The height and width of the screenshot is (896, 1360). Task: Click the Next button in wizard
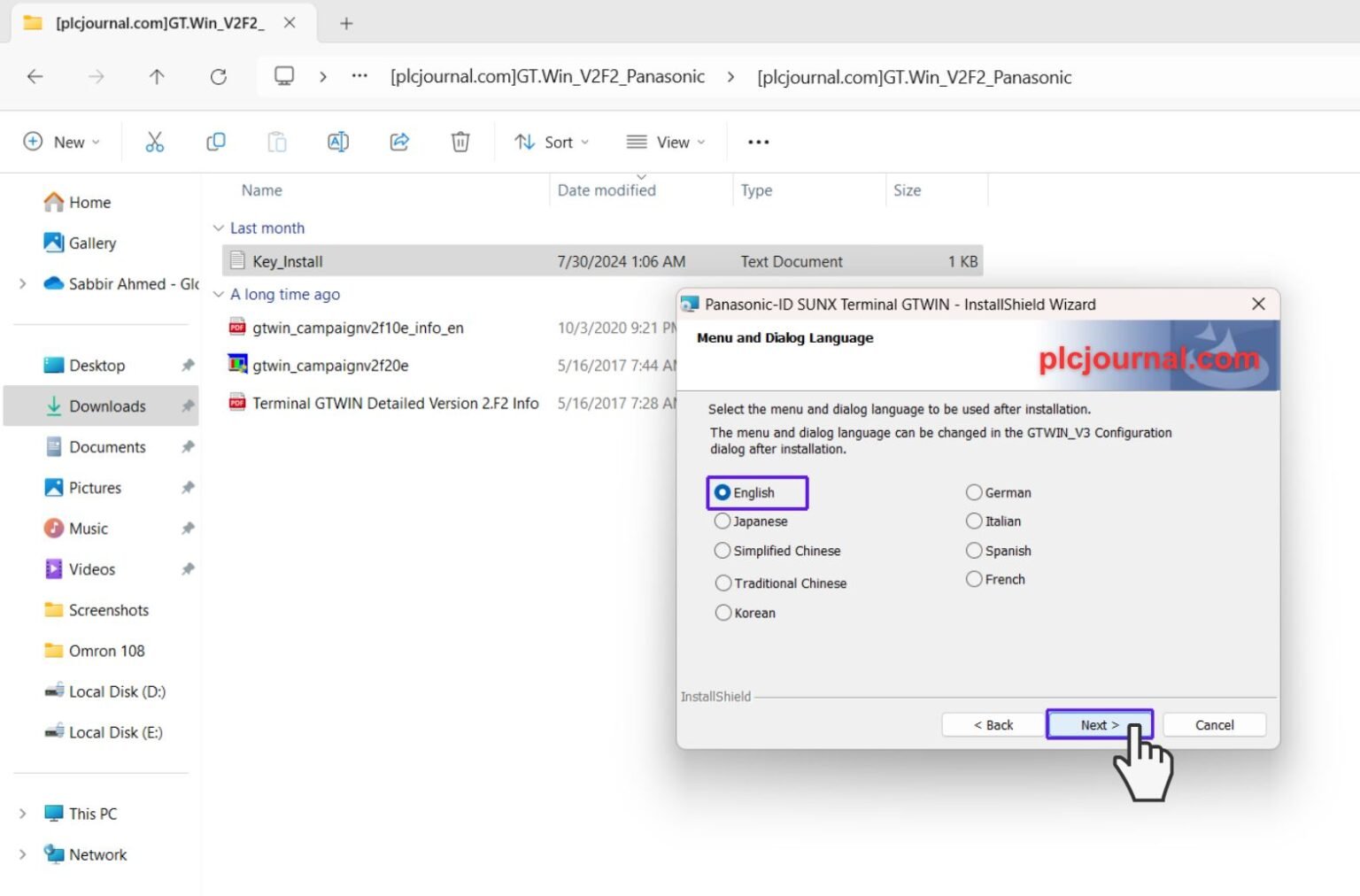click(1100, 725)
